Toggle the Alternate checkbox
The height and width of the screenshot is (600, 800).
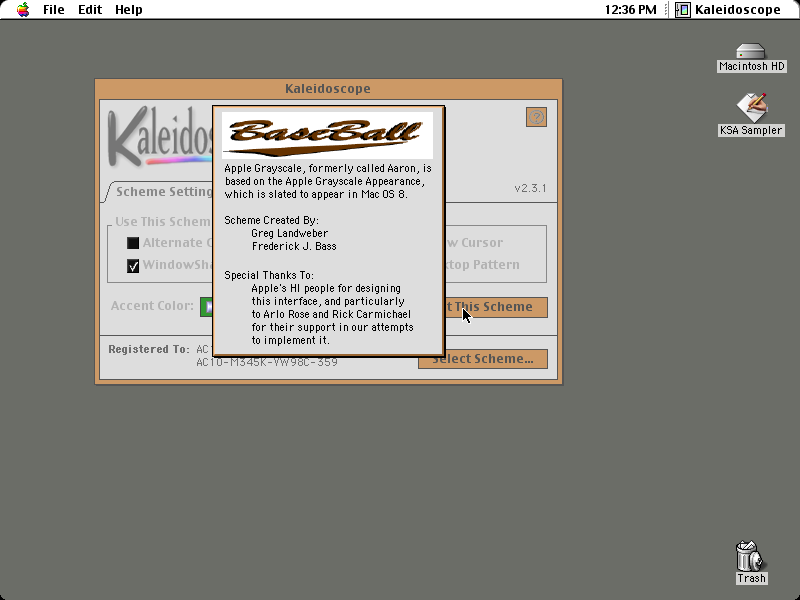tap(133, 243)
